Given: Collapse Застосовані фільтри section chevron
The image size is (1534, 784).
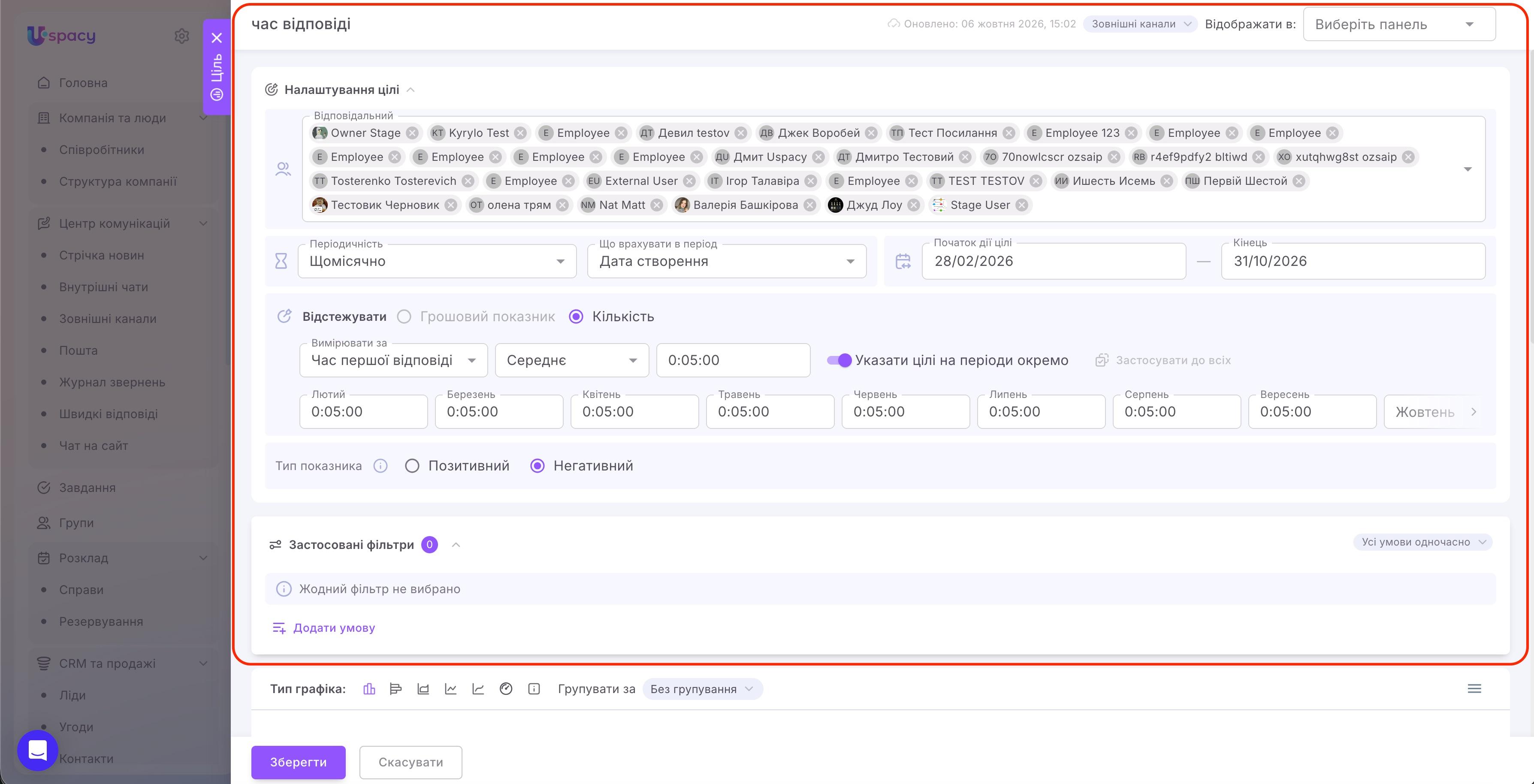Looking at the screenshot, I should point(456,545).
